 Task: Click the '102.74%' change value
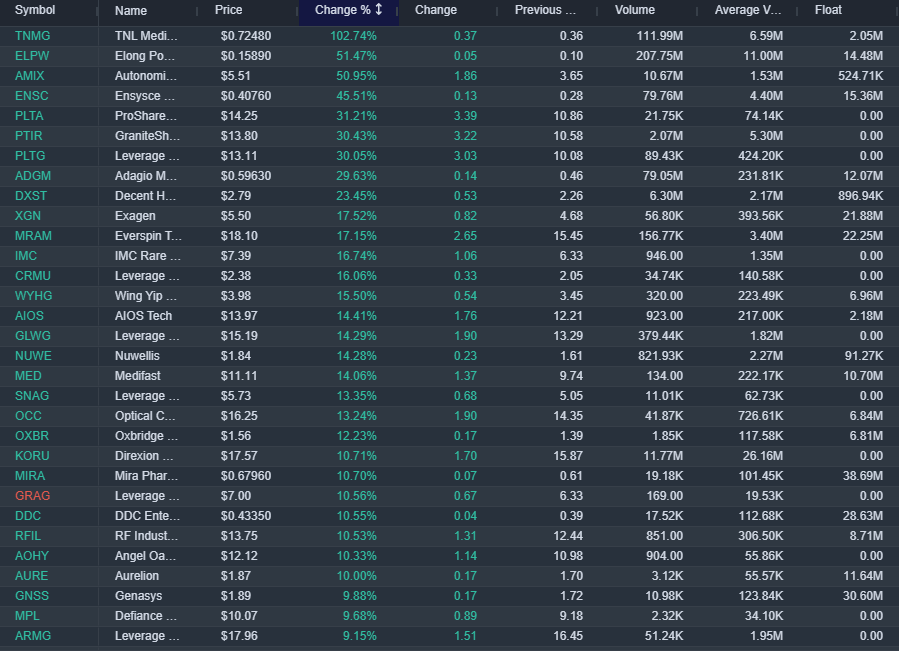[x=353, y=36]
